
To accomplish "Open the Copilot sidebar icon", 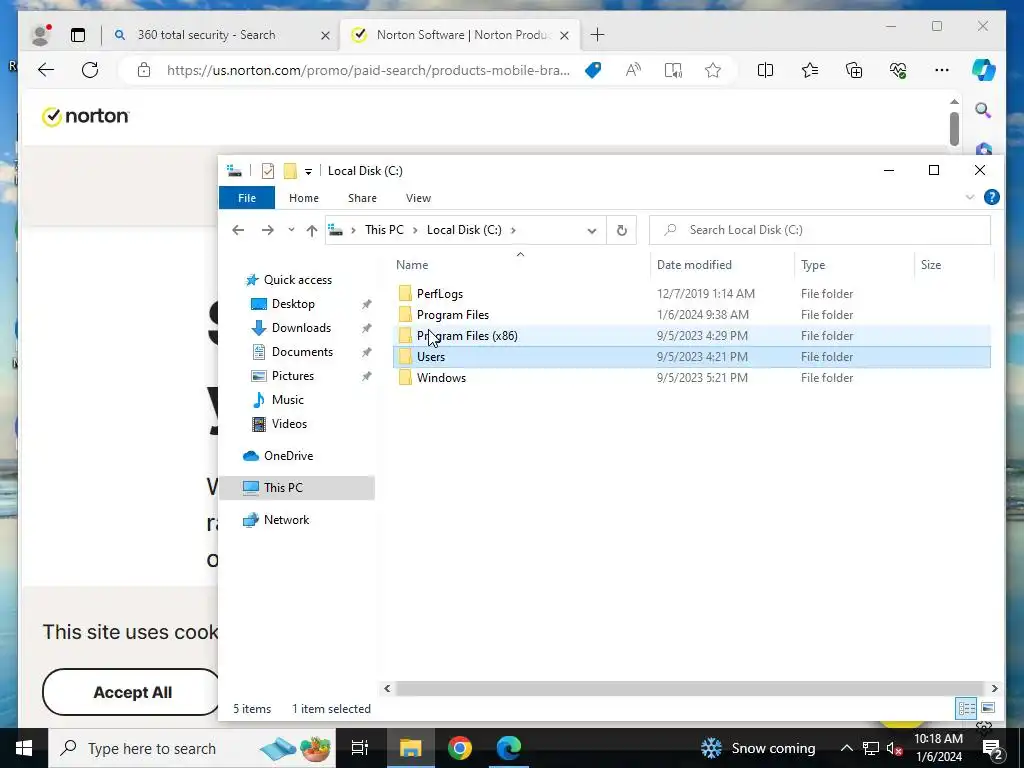I will 984,70.
